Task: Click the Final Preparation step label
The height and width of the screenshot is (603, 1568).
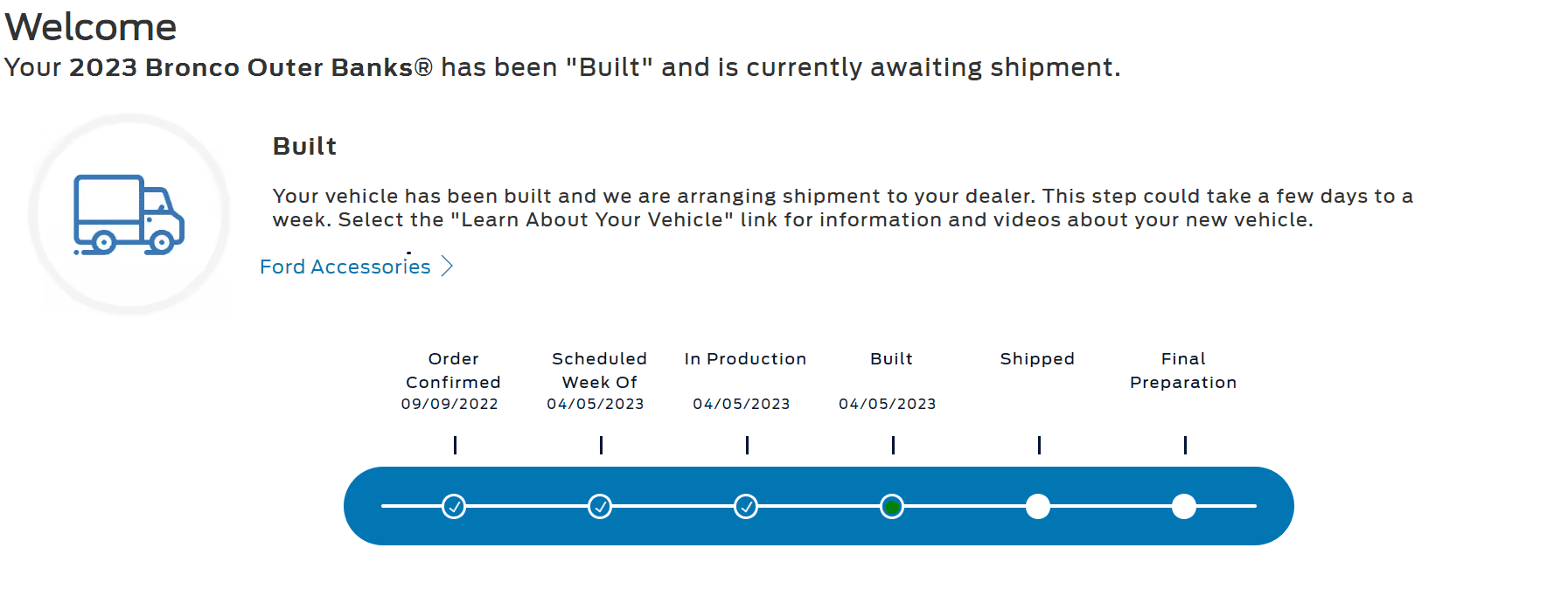Action: coord(1183,371)
